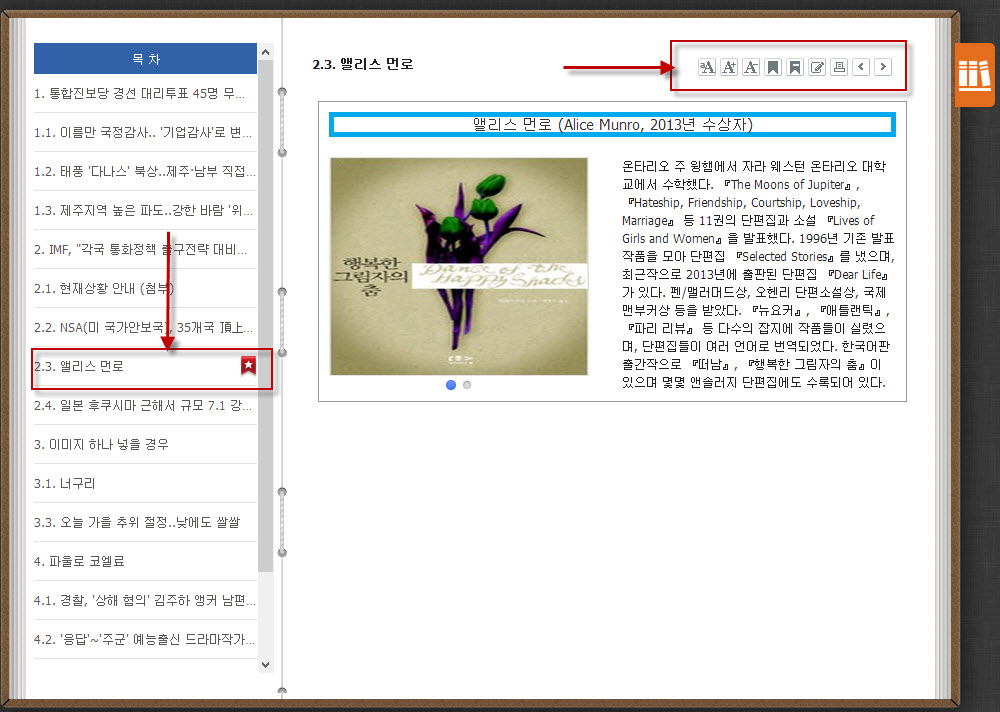The height and width of the screenshot is (712, 1000).
Task: Open section 1.3. 제주지역 높은 파도
Action: (x=145, y=211)
